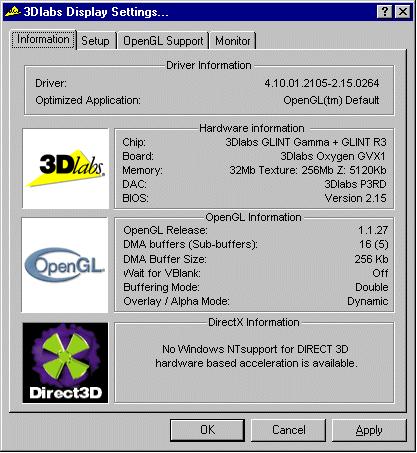
Task: Click the OpenGL logo image
Action: (65, 265)
